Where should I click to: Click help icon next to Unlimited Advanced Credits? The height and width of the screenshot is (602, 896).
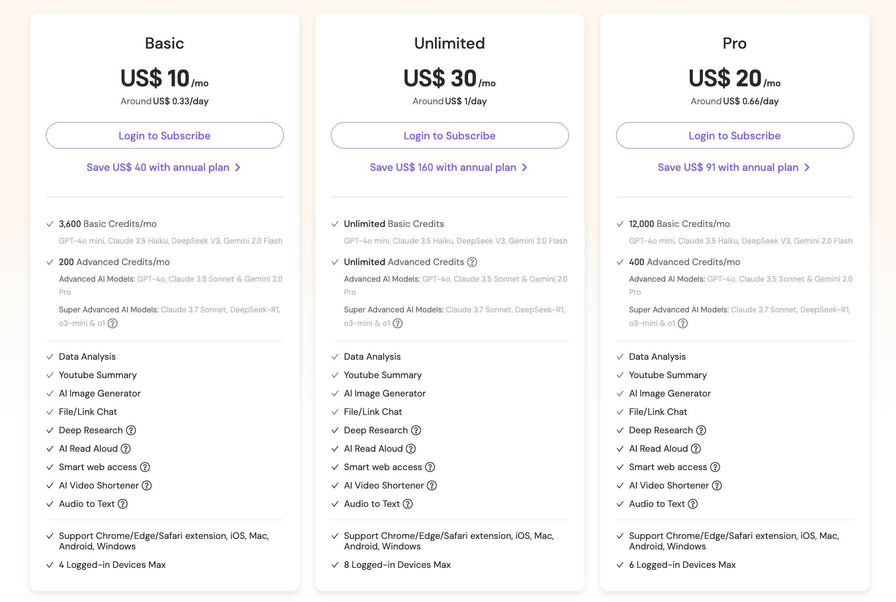tap(472, 262)
